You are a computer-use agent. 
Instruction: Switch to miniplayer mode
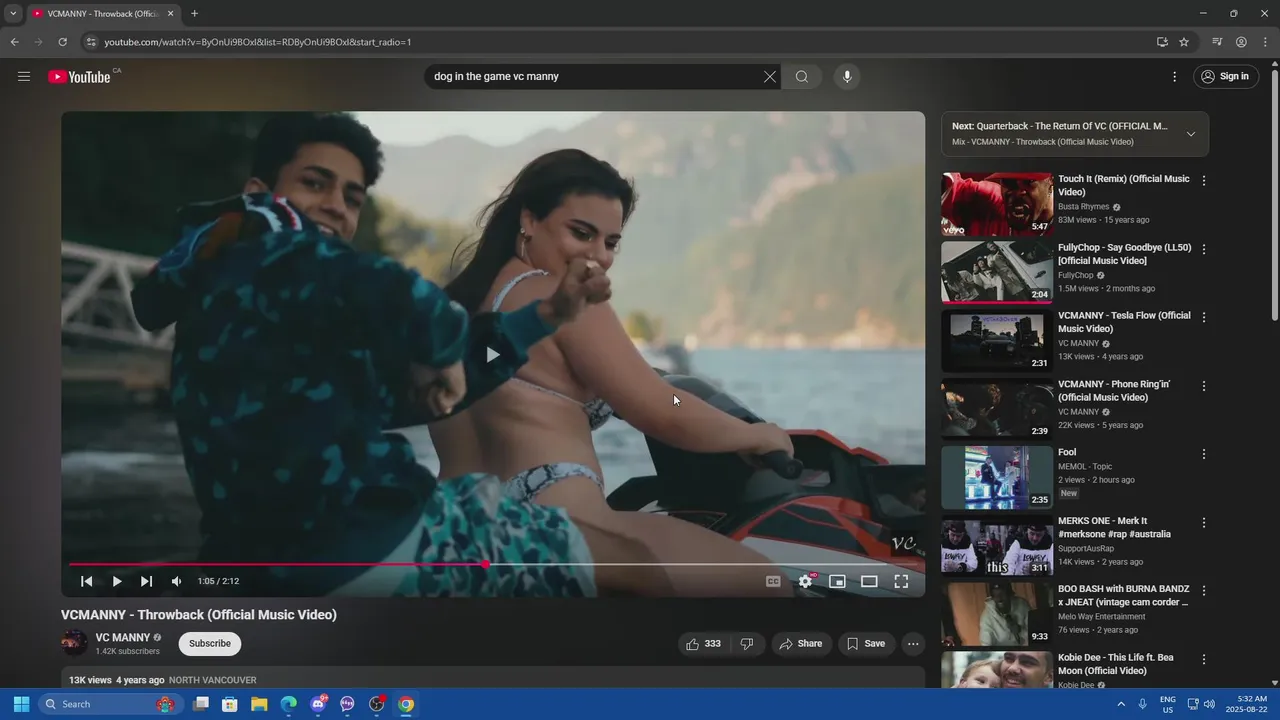(x=837, y=581)
